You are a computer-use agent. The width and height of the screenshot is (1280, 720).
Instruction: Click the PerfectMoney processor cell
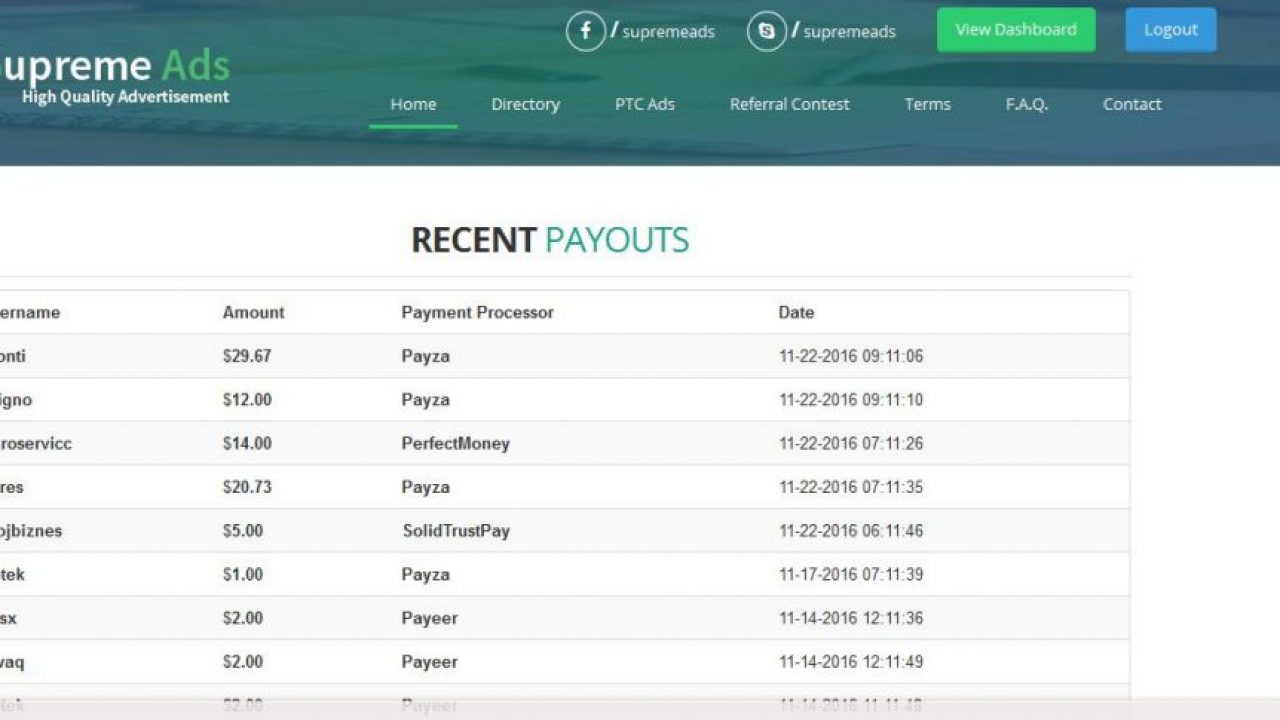point(455,443)
